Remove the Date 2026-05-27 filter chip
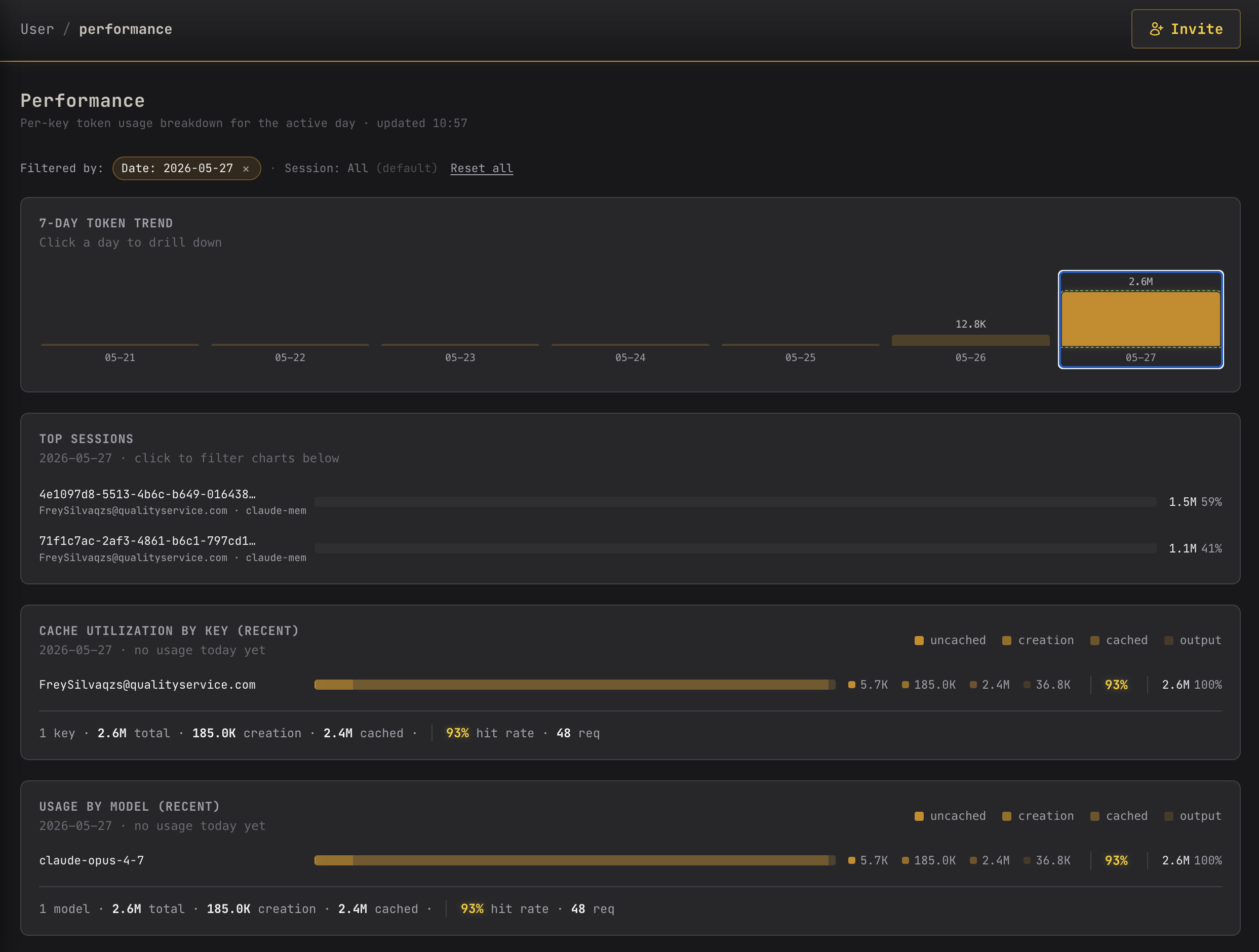 tap(246, 169)
